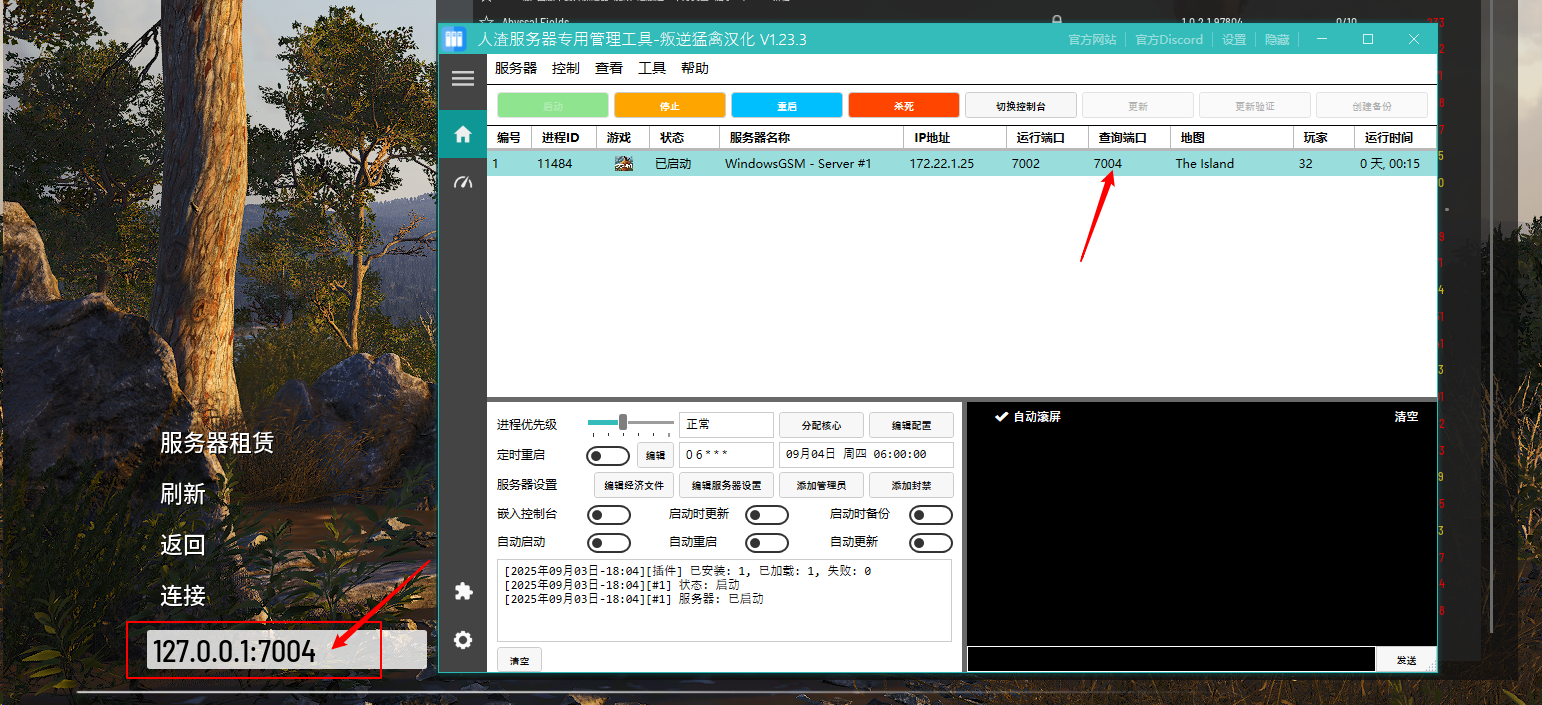
Task: Open the performance gauge panel in sidebar
Action: (x=462, y=181)
